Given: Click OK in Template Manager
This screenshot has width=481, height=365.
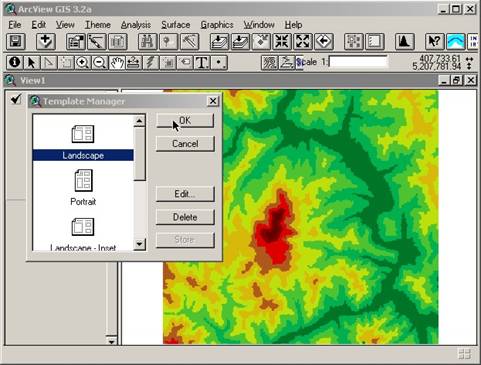Looking at the screenshot, I should [x=185, y=121].
